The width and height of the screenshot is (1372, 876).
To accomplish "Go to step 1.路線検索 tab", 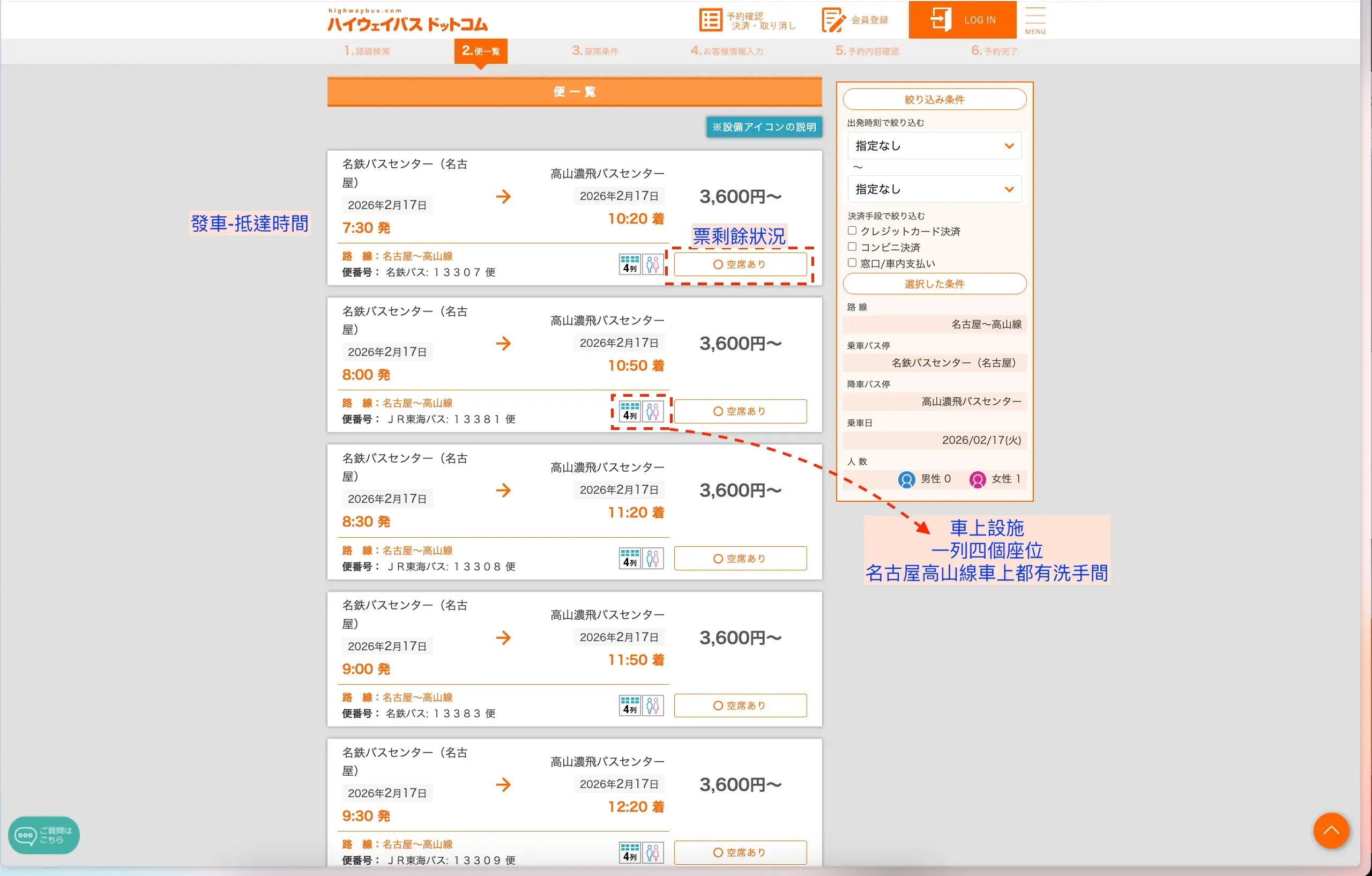I will [x=367, y=51].
